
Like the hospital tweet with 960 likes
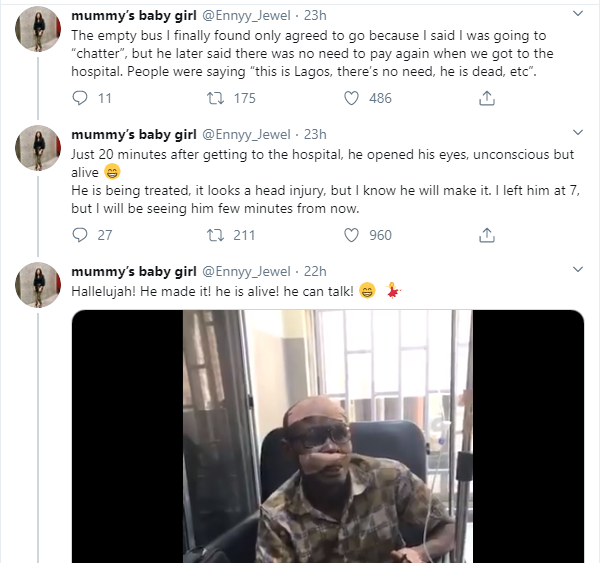[x=351, y=235]
